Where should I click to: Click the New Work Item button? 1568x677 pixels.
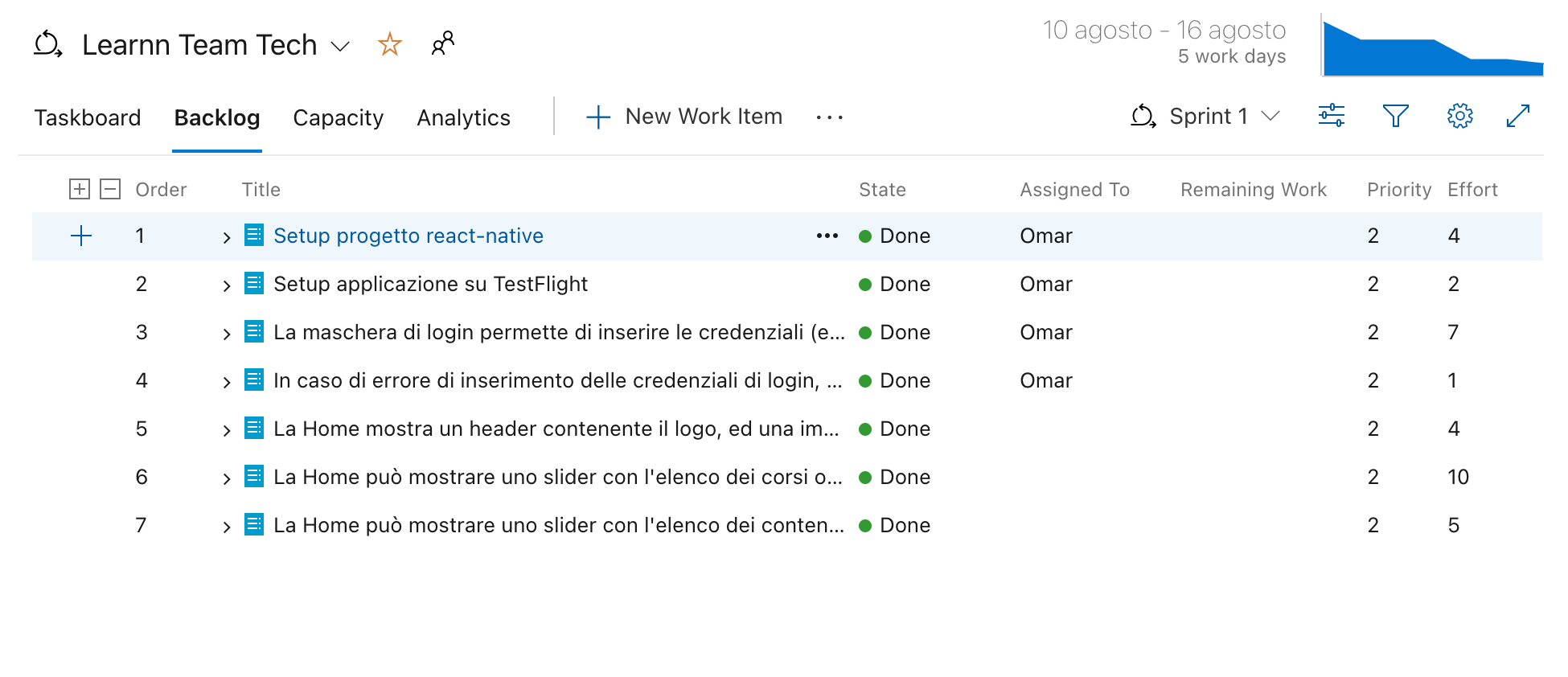tap(684, 117)
